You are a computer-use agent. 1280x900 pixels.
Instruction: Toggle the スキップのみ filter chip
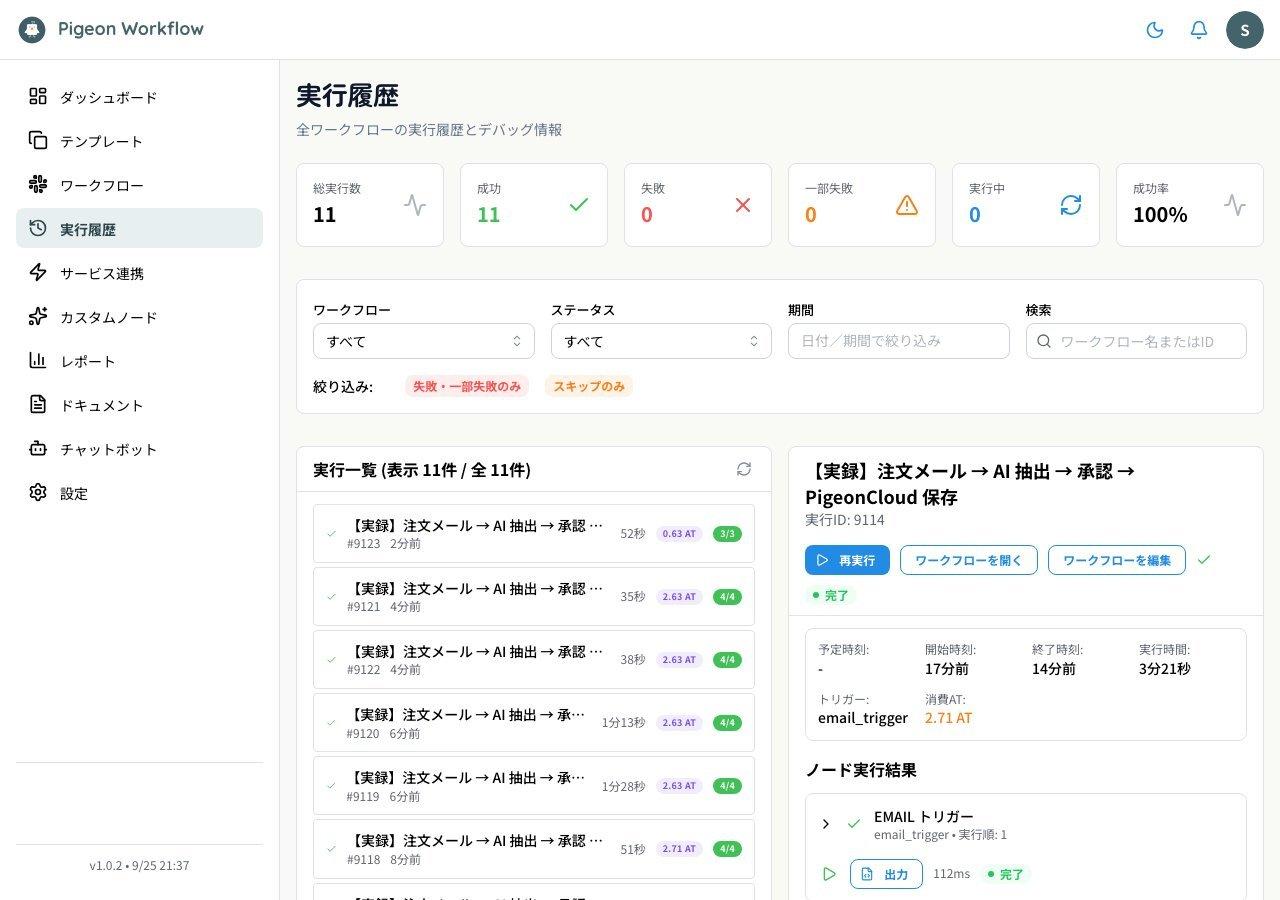point(589,386)
